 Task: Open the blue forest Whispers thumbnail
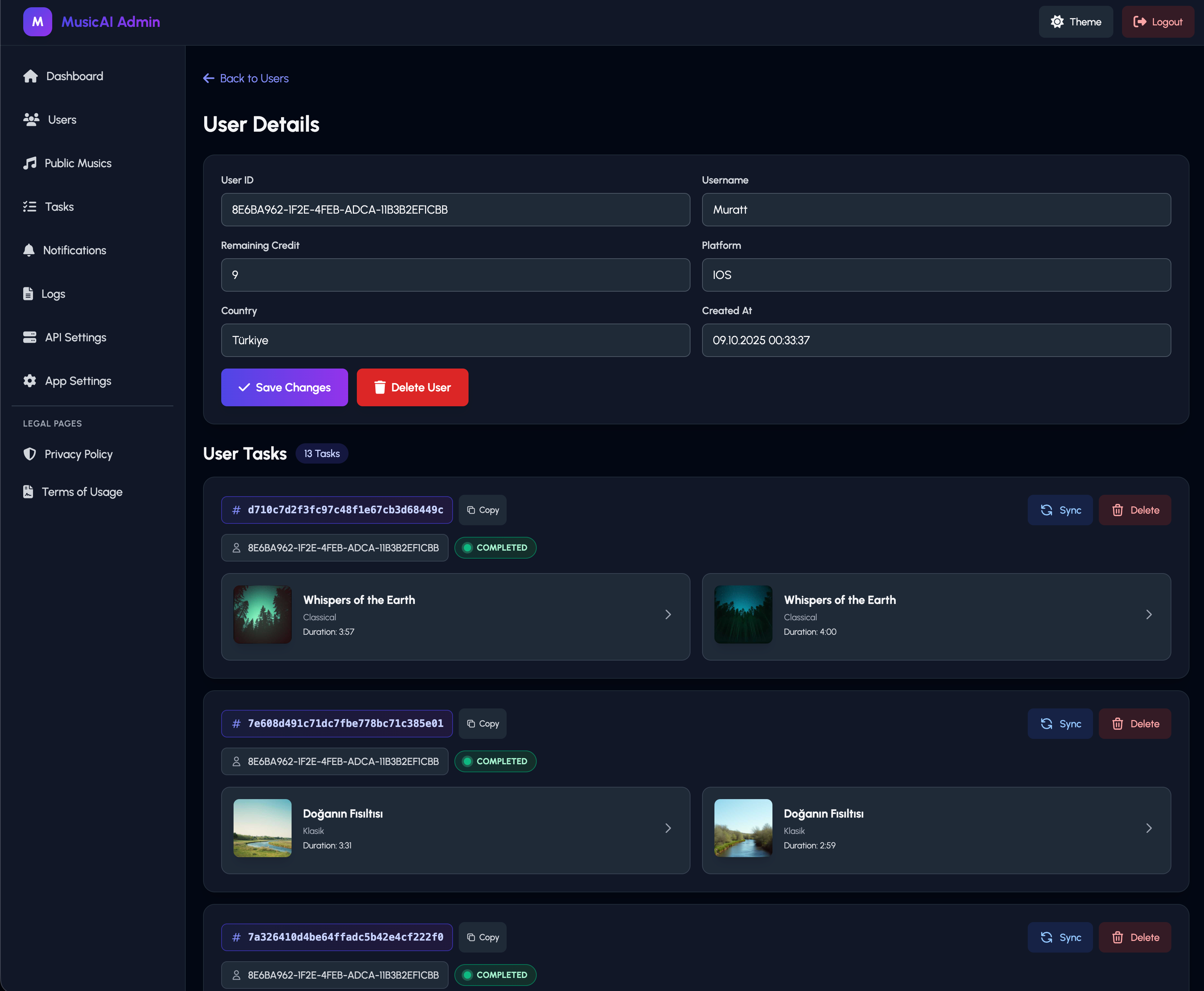point(743,614)
